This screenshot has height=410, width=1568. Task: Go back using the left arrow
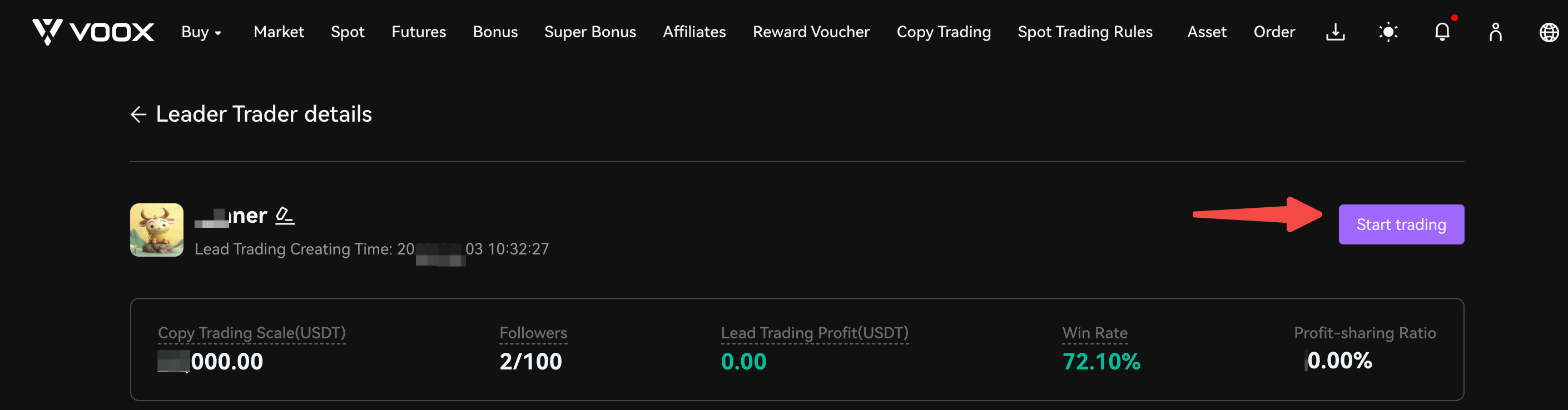[x=139, y=114]
